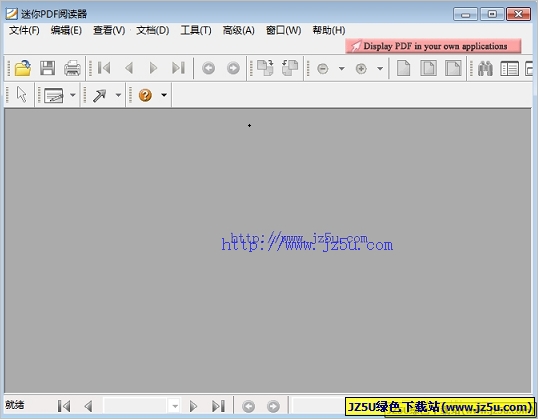The height and width of the screenshot is (419, 538).
Task: Pick the arrow drawing tool
Action: (x=100, y=95)
